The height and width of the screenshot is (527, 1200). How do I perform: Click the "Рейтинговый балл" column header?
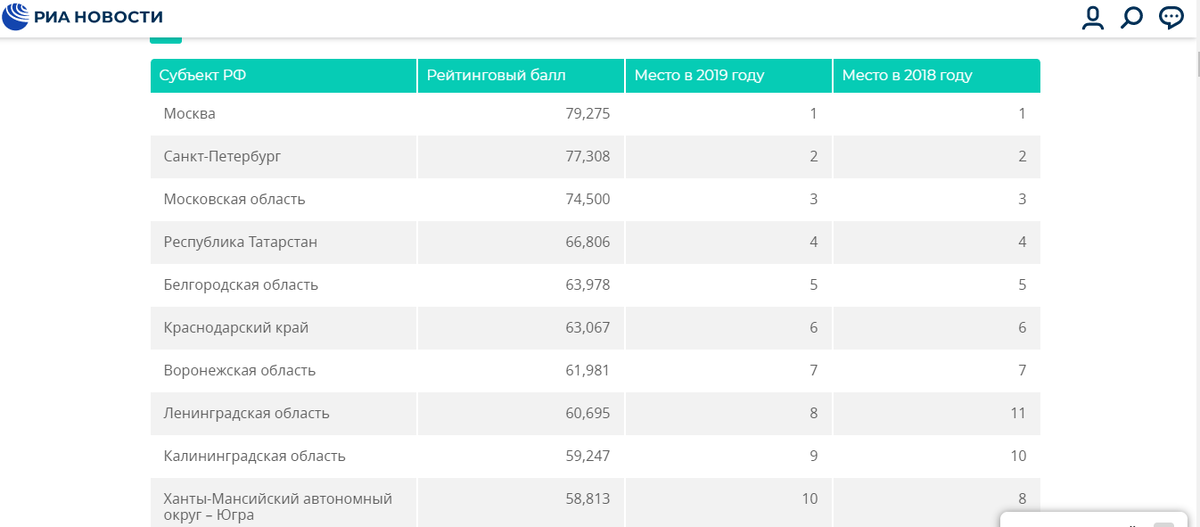tap(496, 75)
